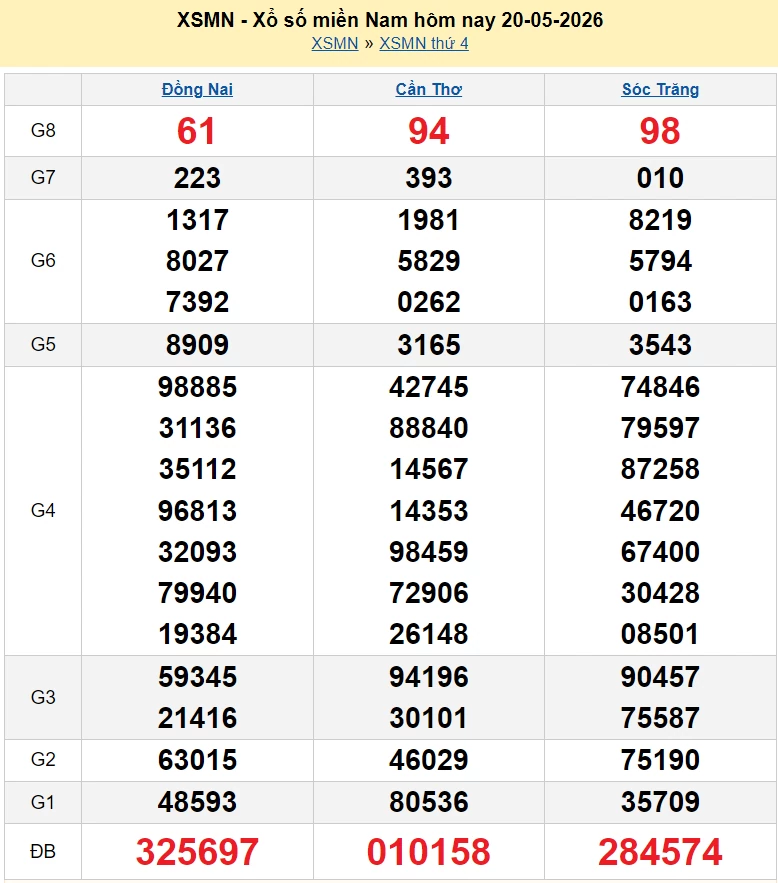Select G4 number 08501
The height and width of the screenshot is (883, 778).
tap(660, 635)
